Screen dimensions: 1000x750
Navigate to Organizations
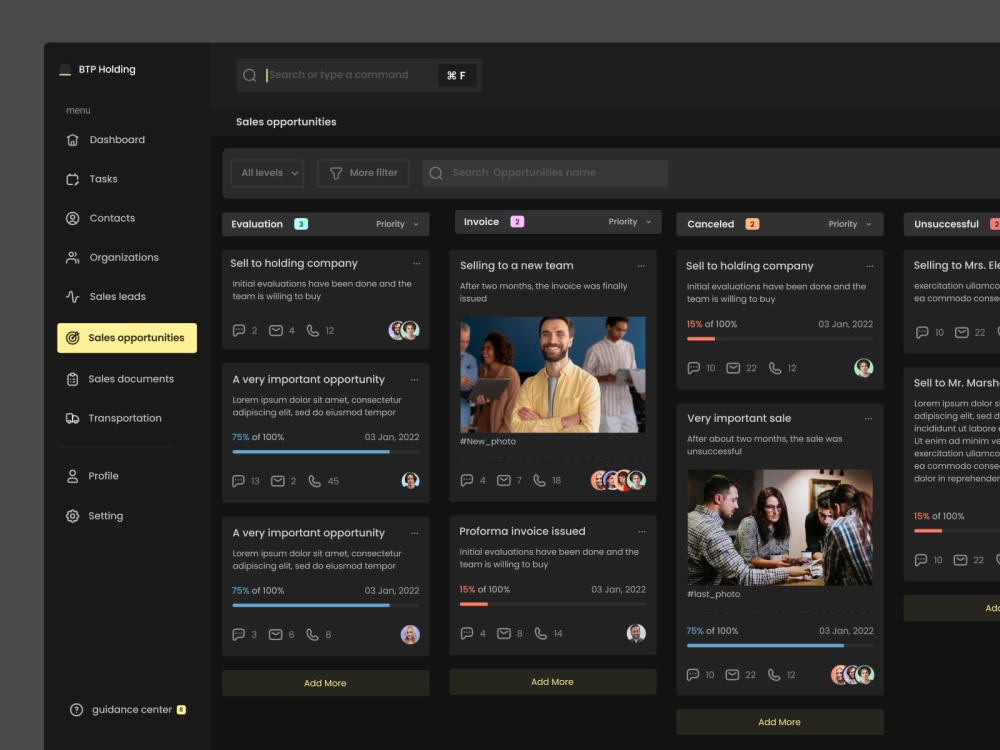point(112,258)
